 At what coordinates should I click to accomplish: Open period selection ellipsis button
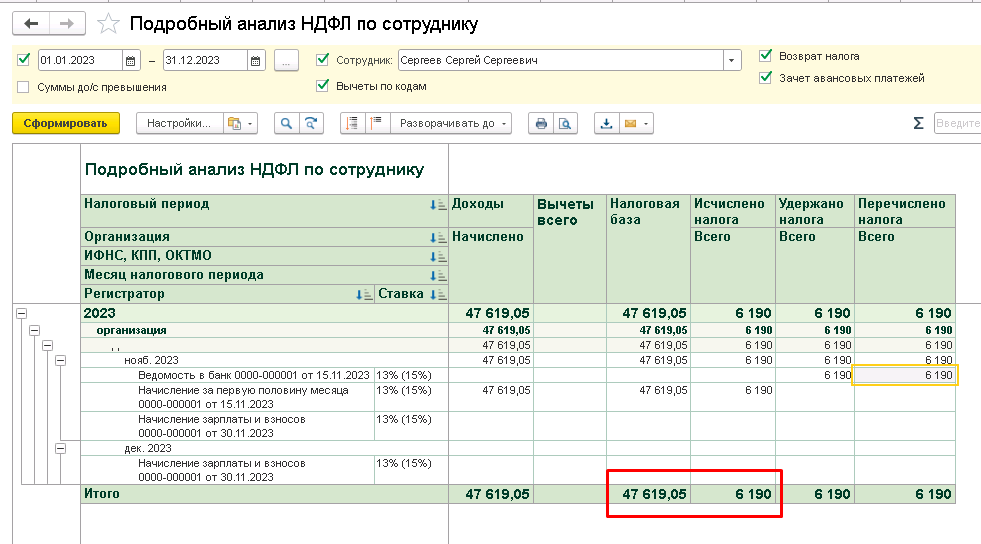[x=286, y=61]
